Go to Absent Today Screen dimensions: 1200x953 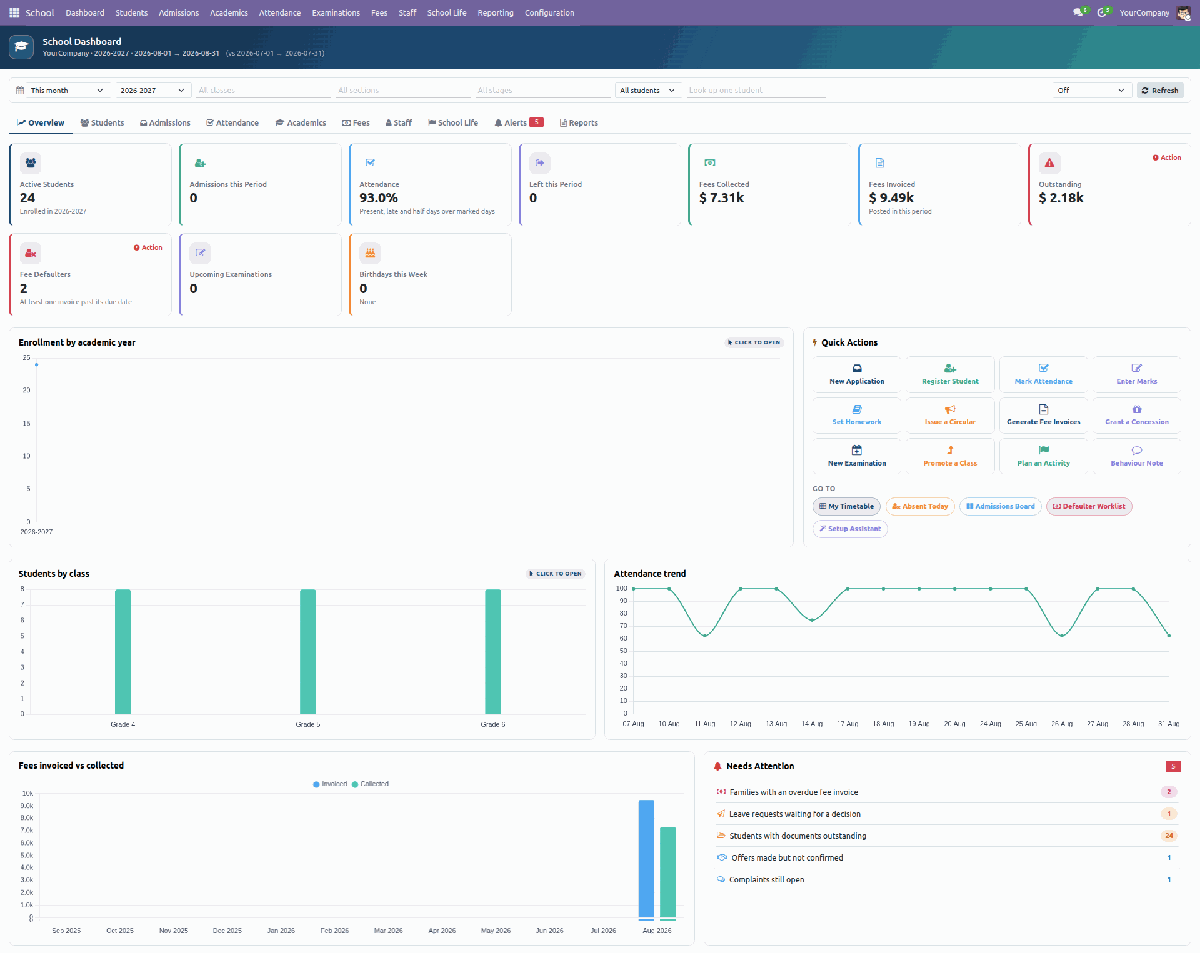(920, 507)
